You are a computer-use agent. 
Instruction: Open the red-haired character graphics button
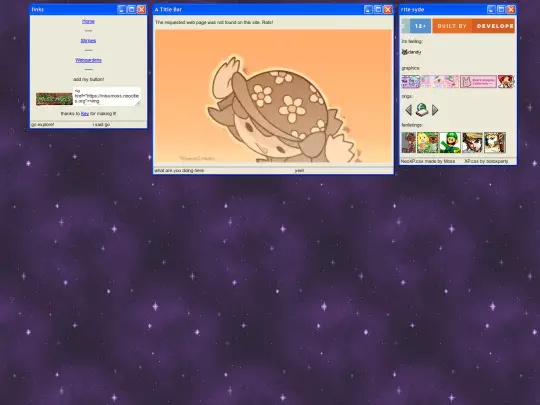pyautogui.click(x=506, y=82)
